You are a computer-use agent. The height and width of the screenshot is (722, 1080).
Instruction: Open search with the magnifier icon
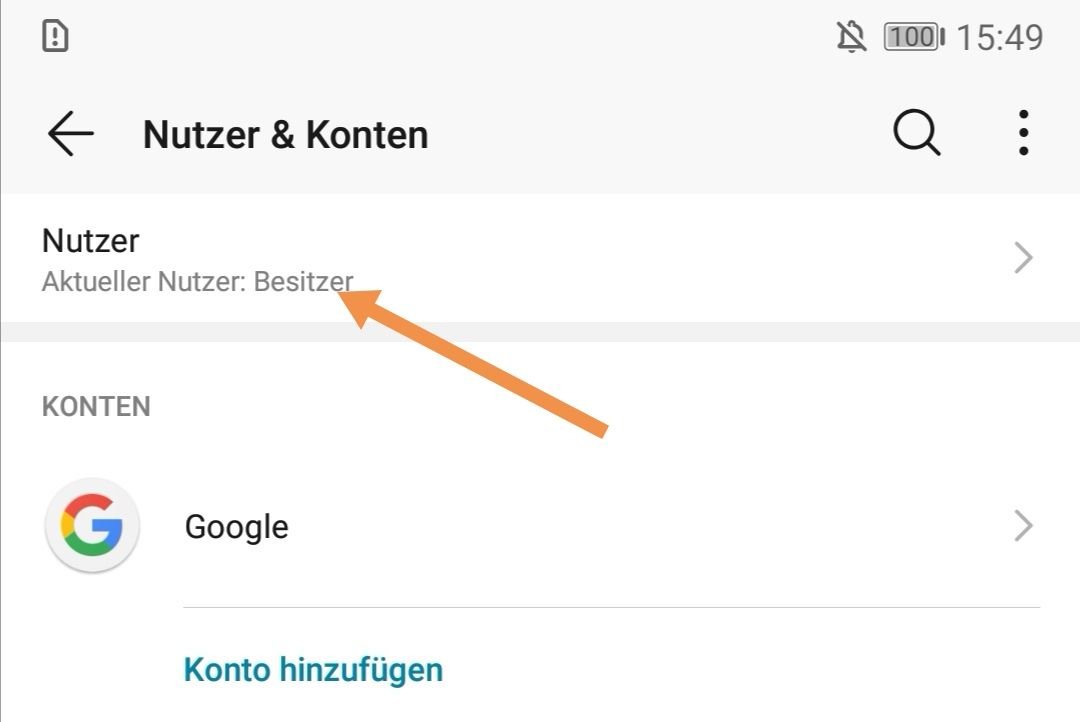point(917,132)
